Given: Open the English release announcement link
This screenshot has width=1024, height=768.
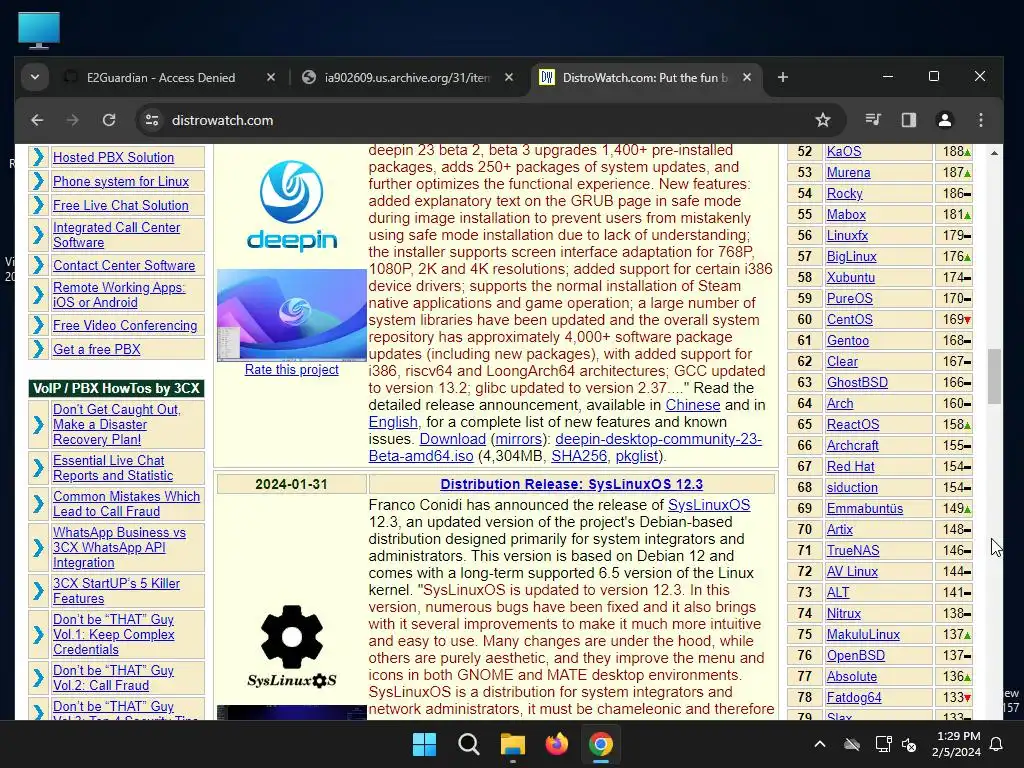Looking at the screenshot, I should coord(392,422).
